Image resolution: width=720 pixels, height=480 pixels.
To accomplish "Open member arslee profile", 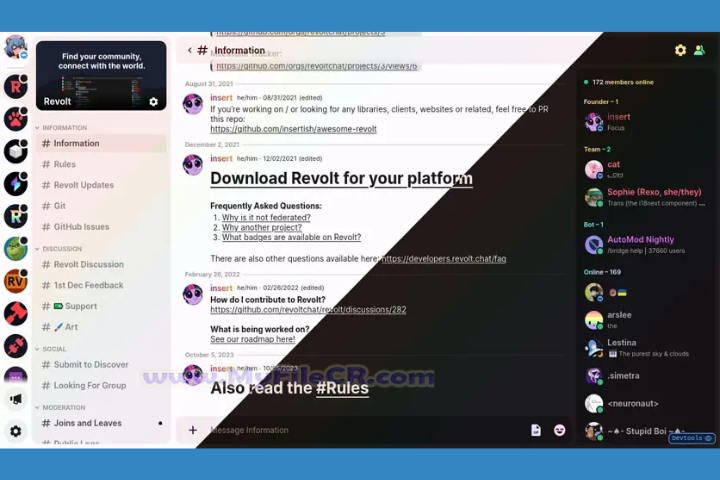I will (x=645, y=320).
